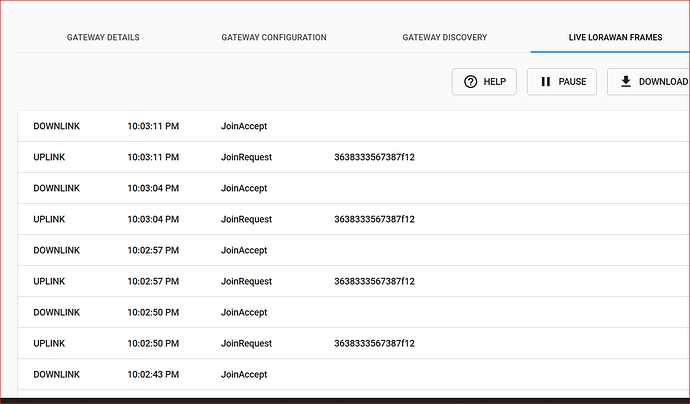The image size is (690, 404).
Task: Go to the Gateway Discovery tab
Action: pyautogui.click(x=444, y=38)
